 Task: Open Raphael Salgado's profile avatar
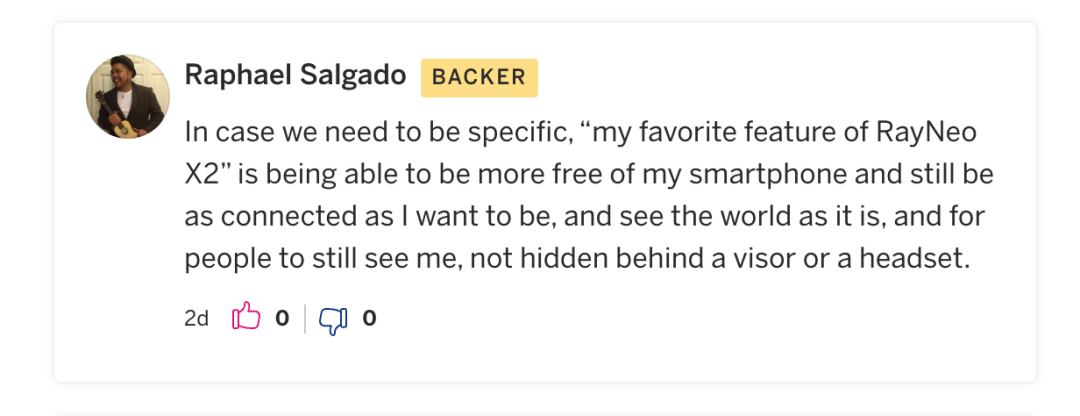point(128,96)
